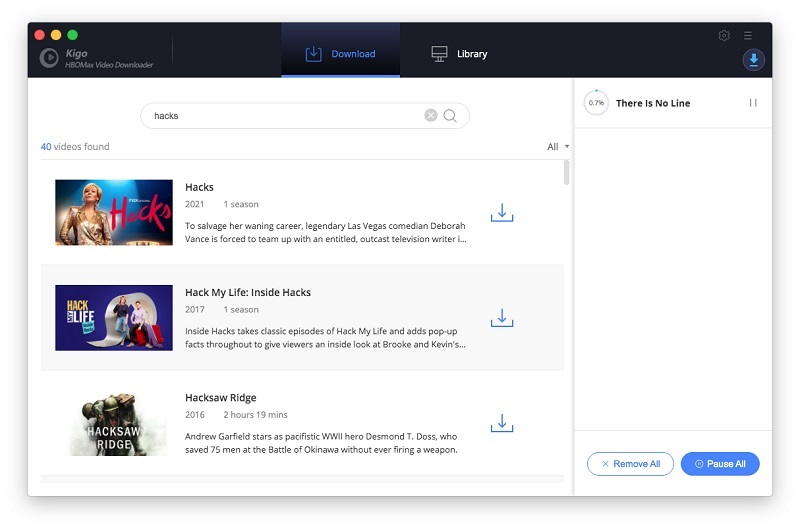
Task: Download the Hacksaw Ridge movie
Action: pyautogui.click(x=502, y=423)
